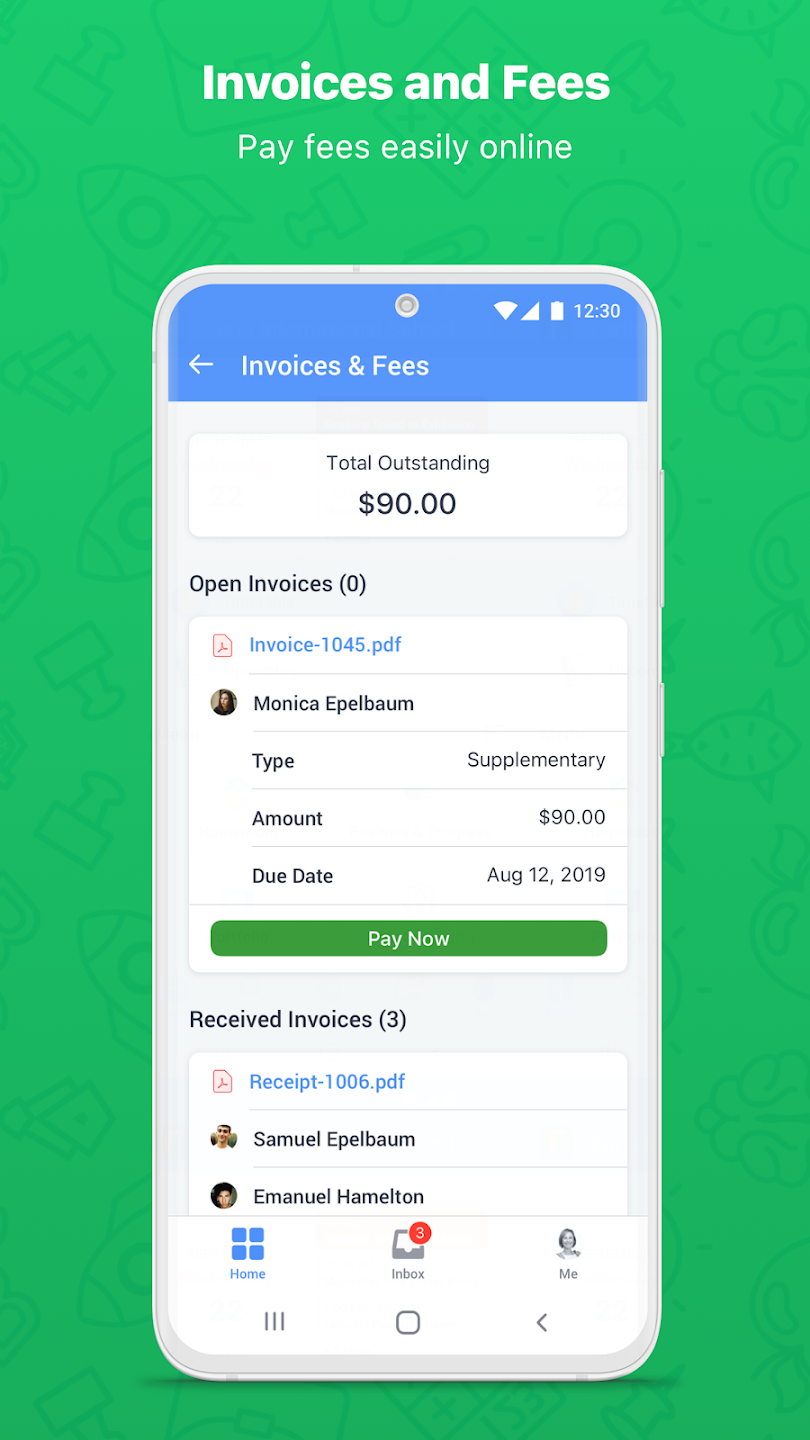Tap Samuel Epelbaum's avatar
The height and width of the screenshot is (1440, 810).
pyautogui.click(x=224, y=1138)
